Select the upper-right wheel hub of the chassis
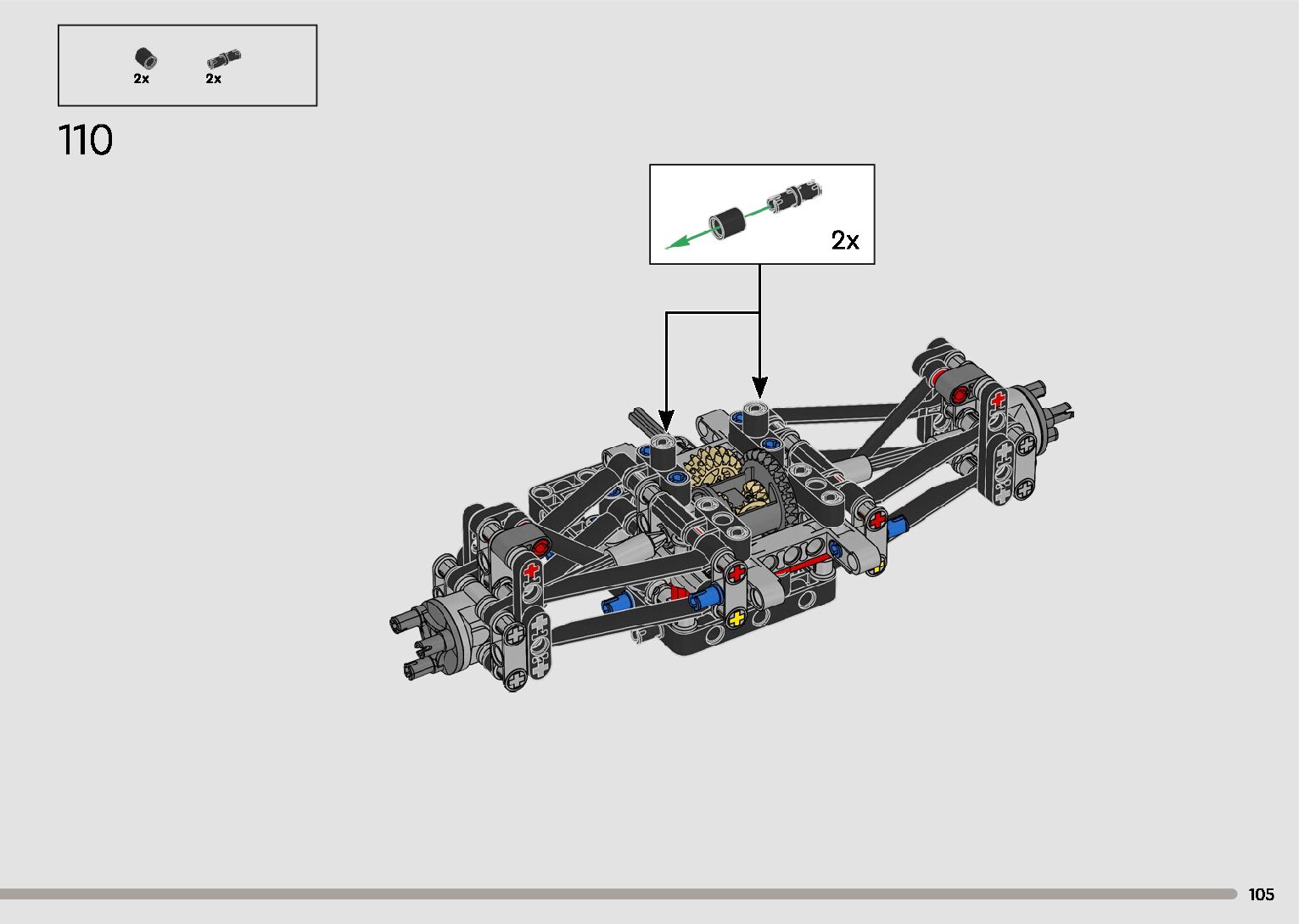Viewport: 1299px width, 924px height. click(x=1035, y=416)
